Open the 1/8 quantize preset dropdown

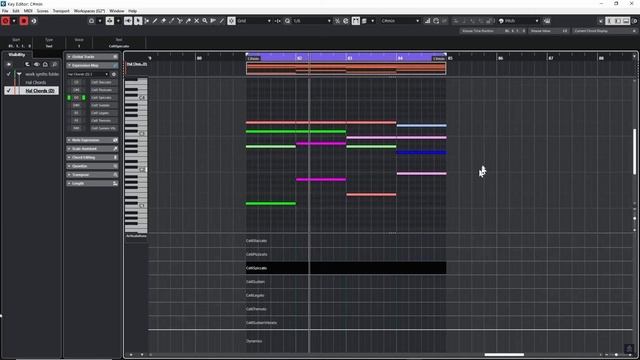tap(312, 21)
